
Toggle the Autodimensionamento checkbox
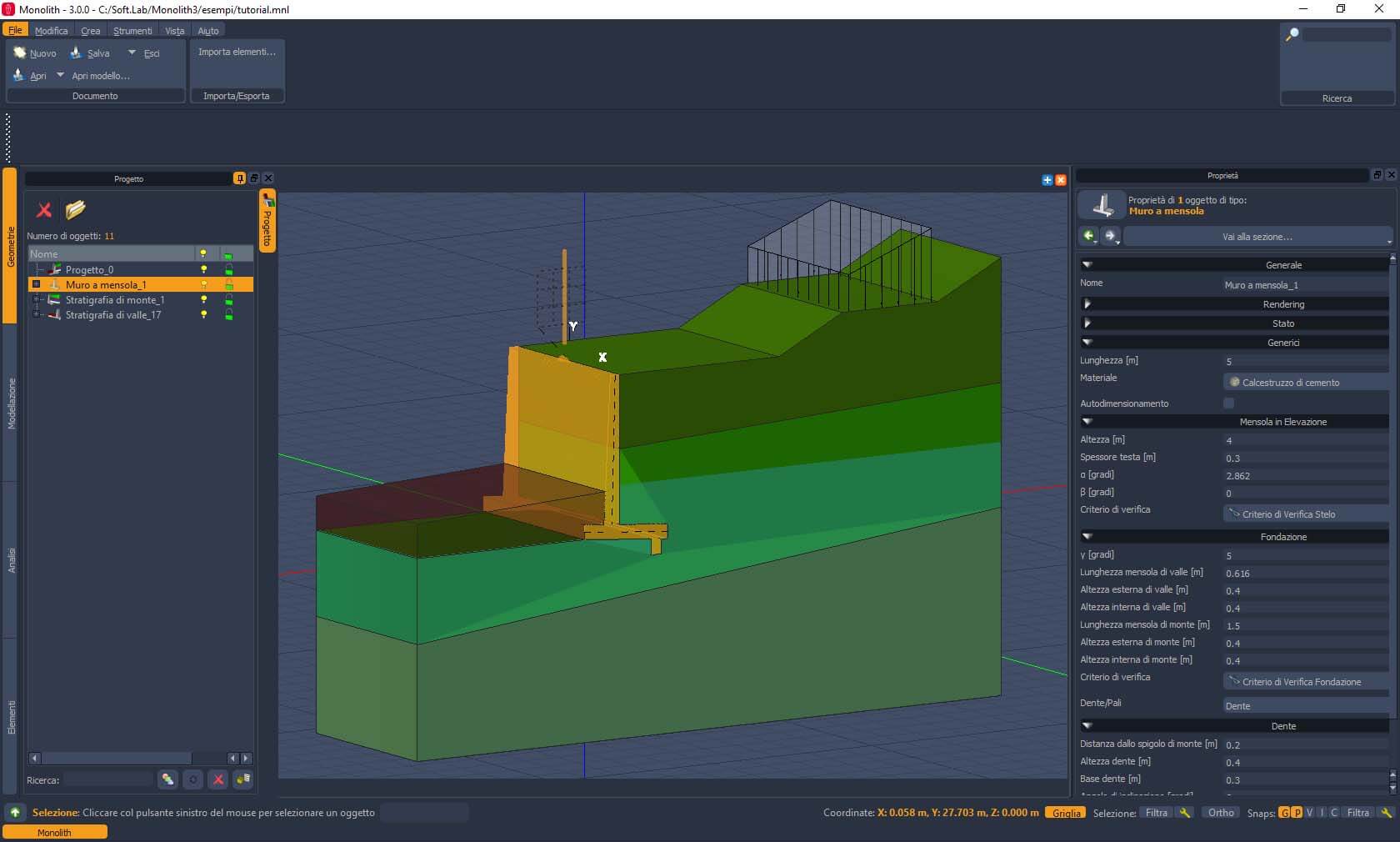point(1228,403)
